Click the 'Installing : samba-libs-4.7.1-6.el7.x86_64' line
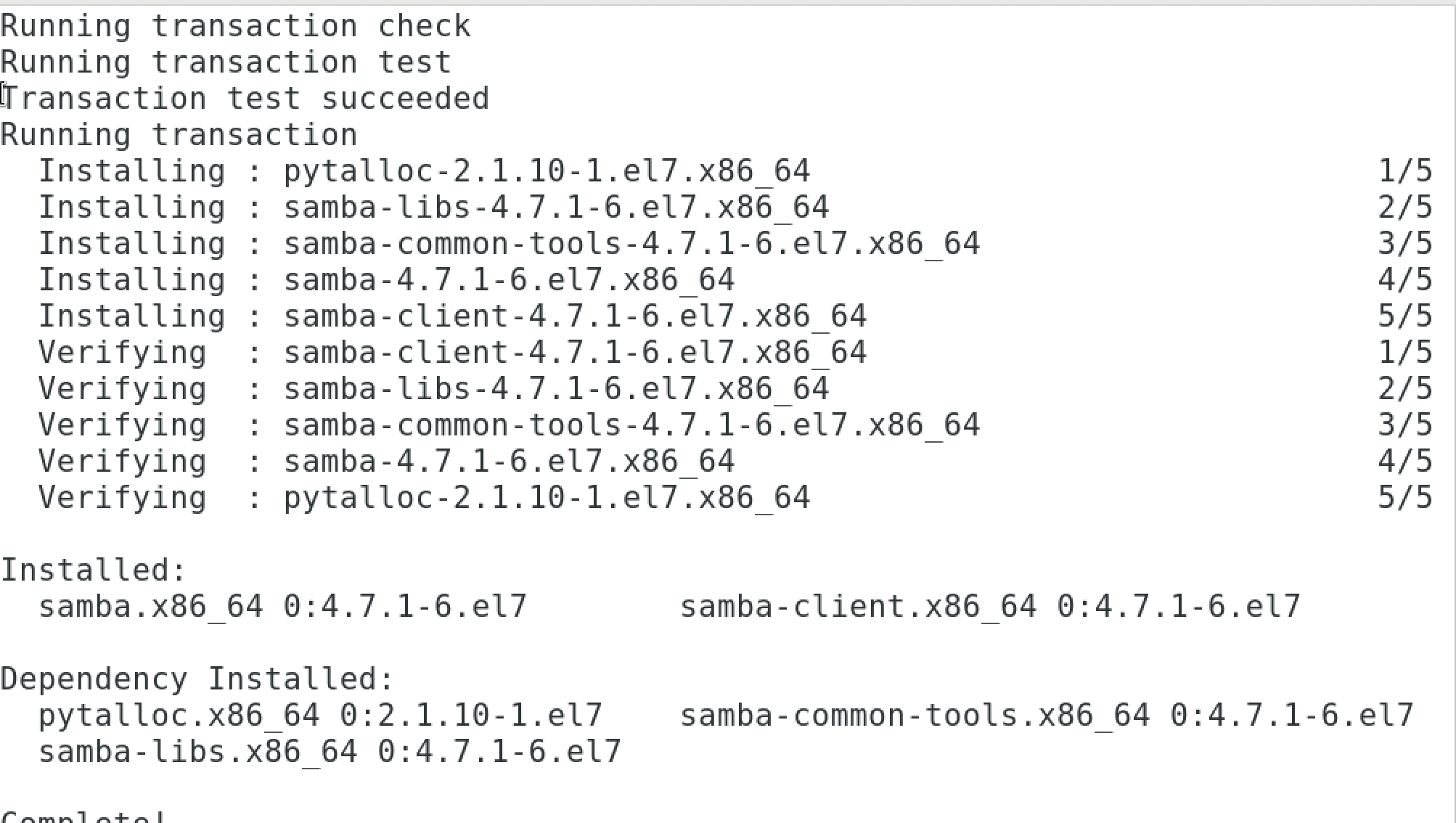The image size is (1456, 823). click(433, 208)
